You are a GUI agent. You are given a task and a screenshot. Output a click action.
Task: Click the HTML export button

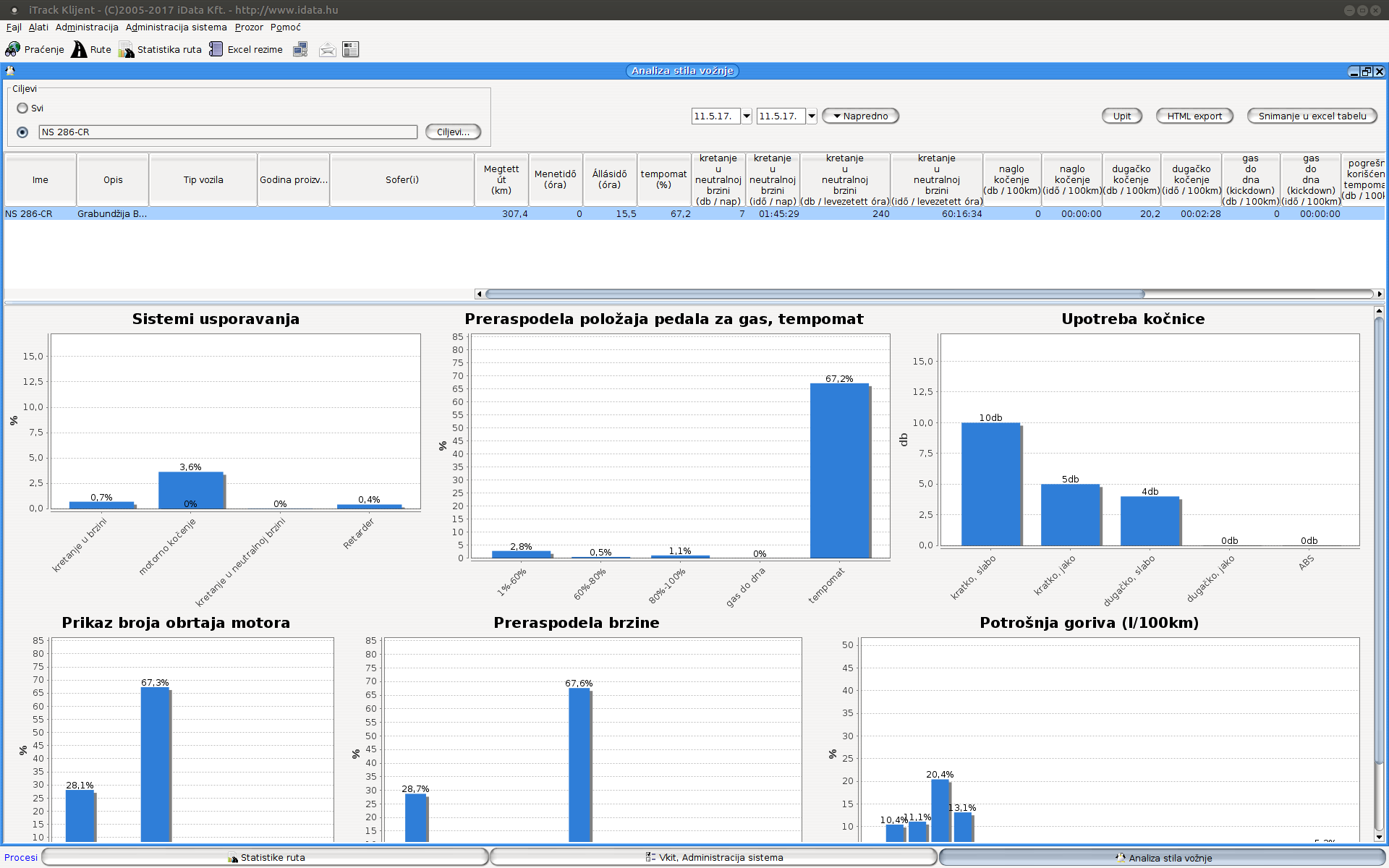click(x=1194, y=116)
